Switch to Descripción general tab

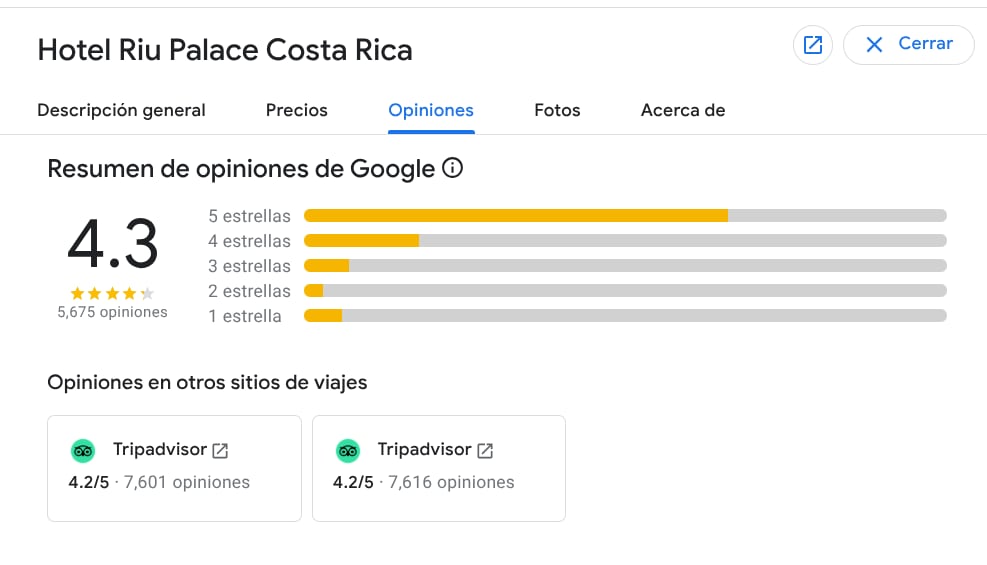click(121, 110)
